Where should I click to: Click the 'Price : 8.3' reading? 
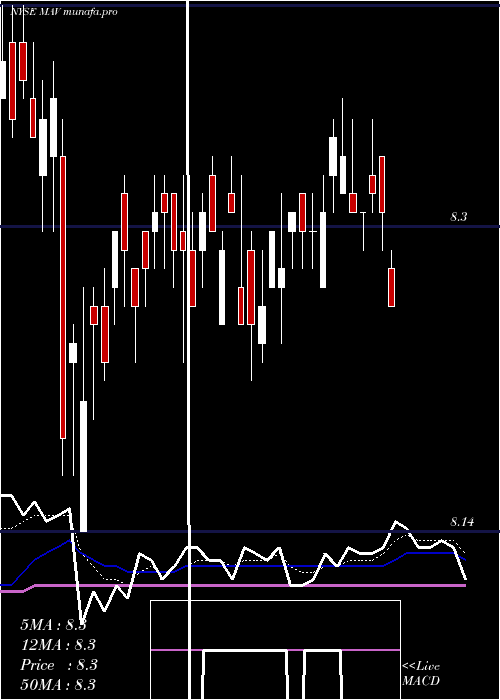[59, 665]
